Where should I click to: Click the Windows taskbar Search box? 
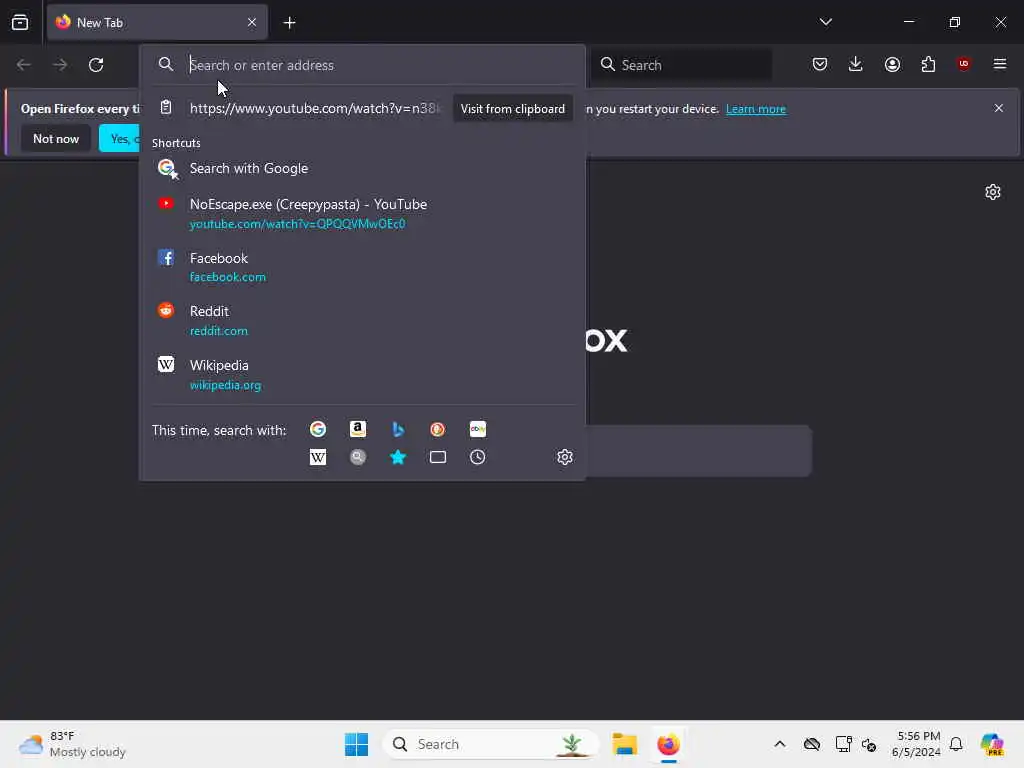pyautogui.click(x=490, y=744)
